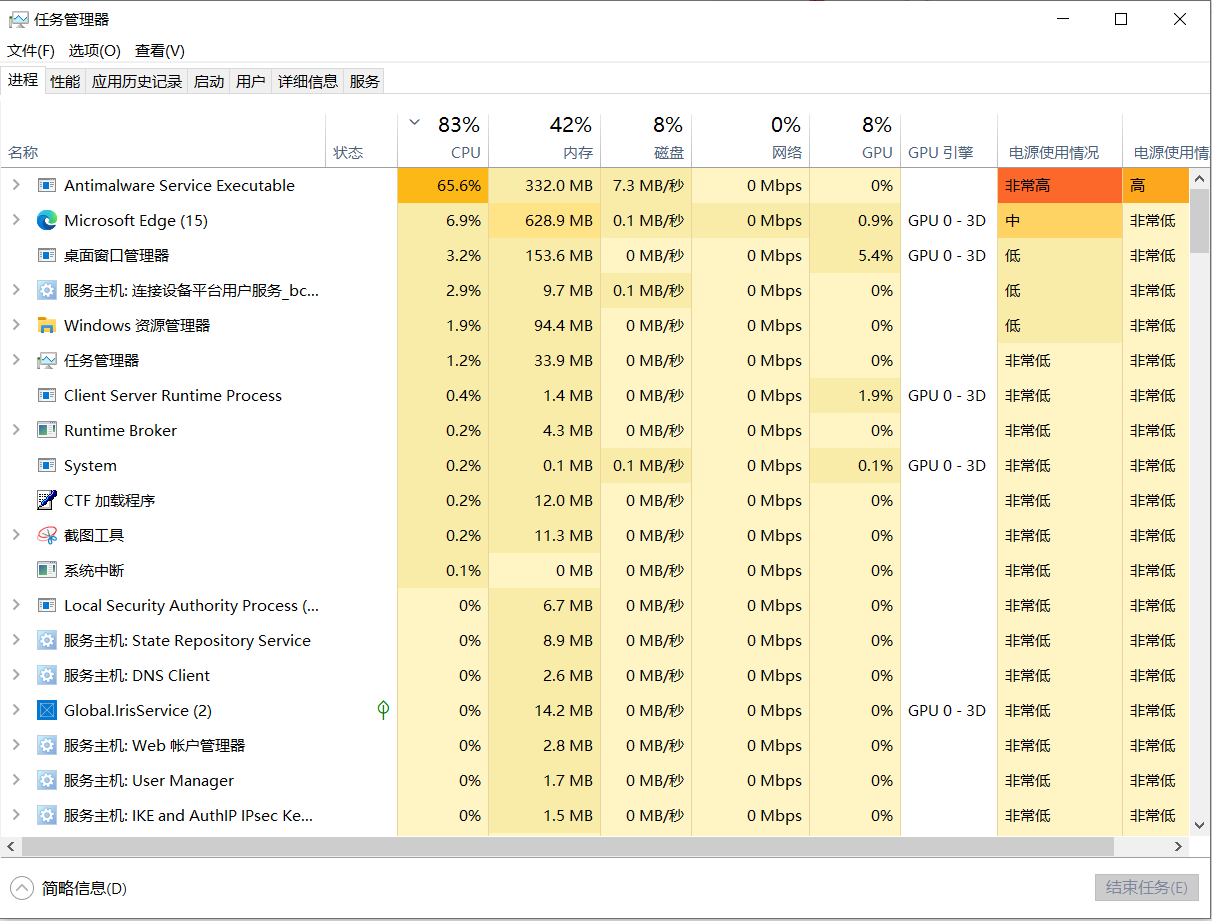The height and width of the screenshot is (921, 1212).
Task: Click the User Manager gear icon
Action: coord(46,780)
